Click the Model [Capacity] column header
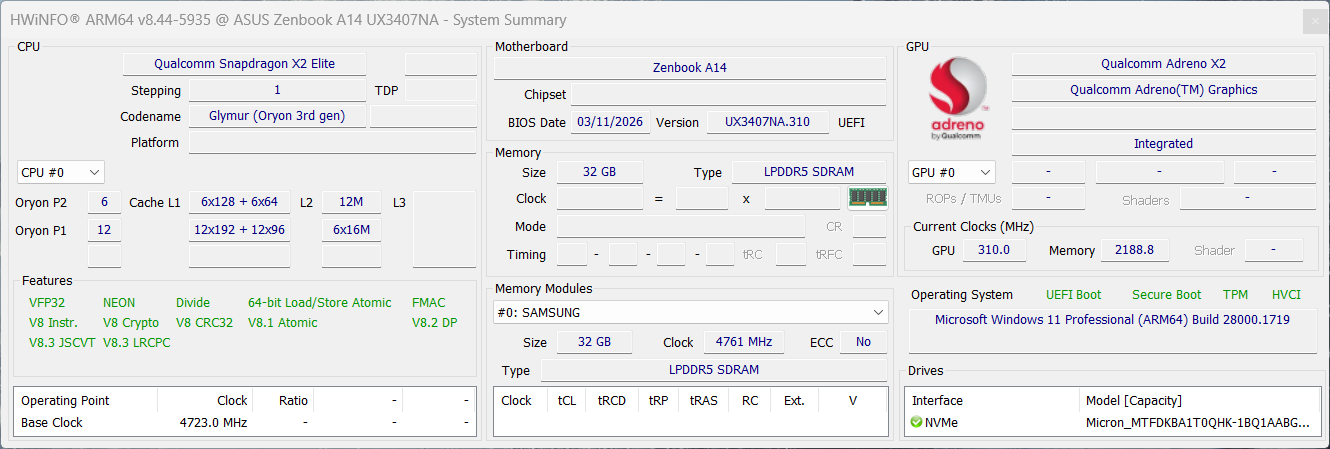The height and width of the screenshot is (449, 1330). click(1133, 401)
